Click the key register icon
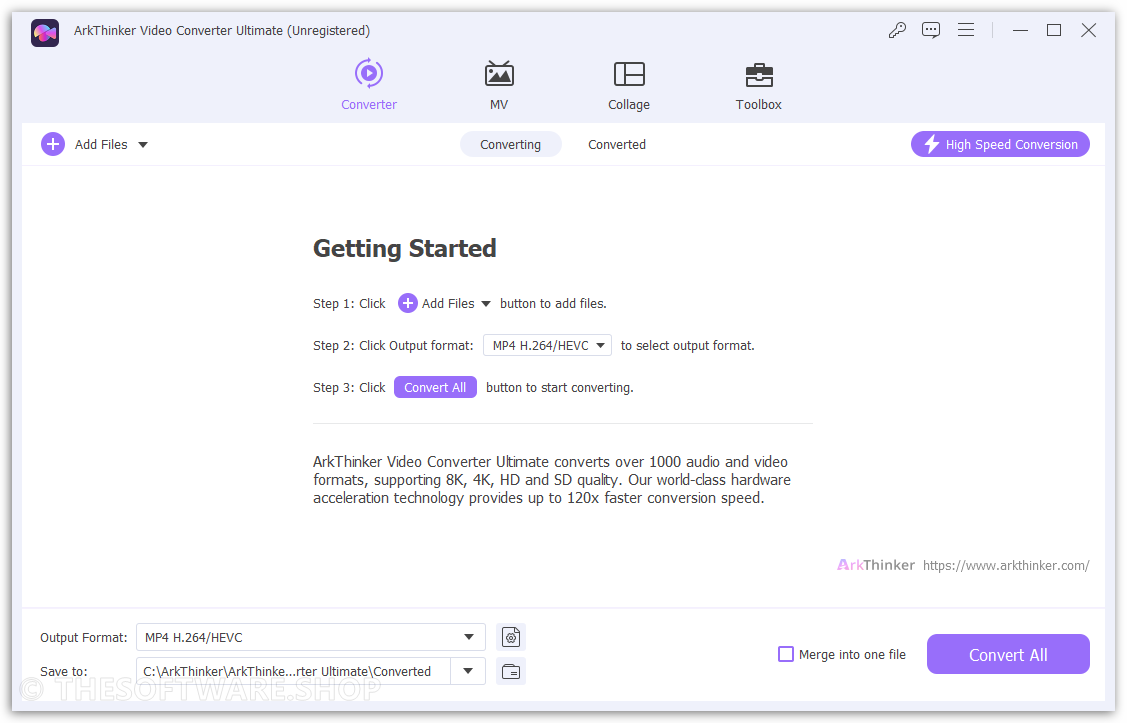 pos(896,30)
